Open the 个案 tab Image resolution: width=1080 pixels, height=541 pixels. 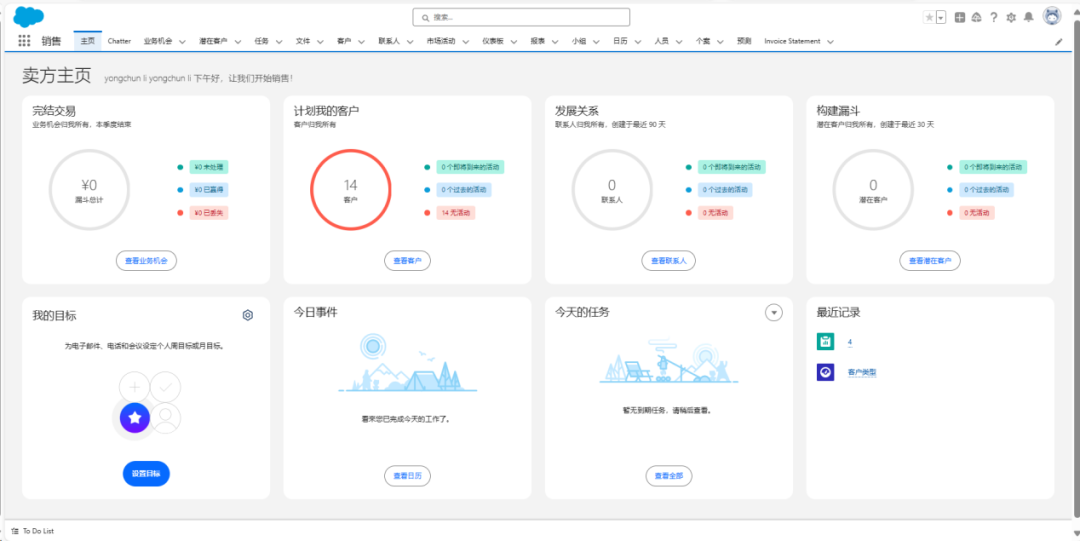[703, 41]
